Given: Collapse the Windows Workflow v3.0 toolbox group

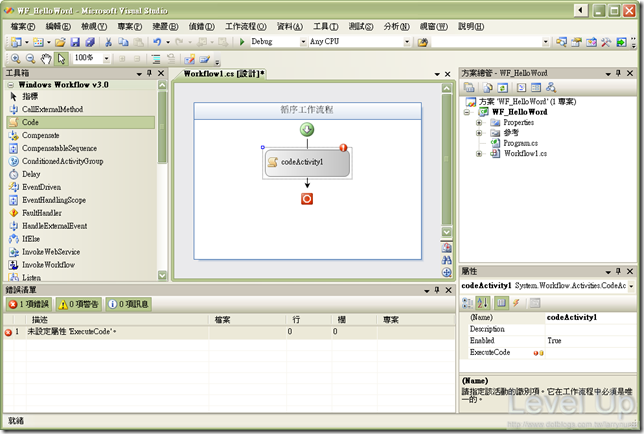Looking at the screenshot, I should pos(11,85).
